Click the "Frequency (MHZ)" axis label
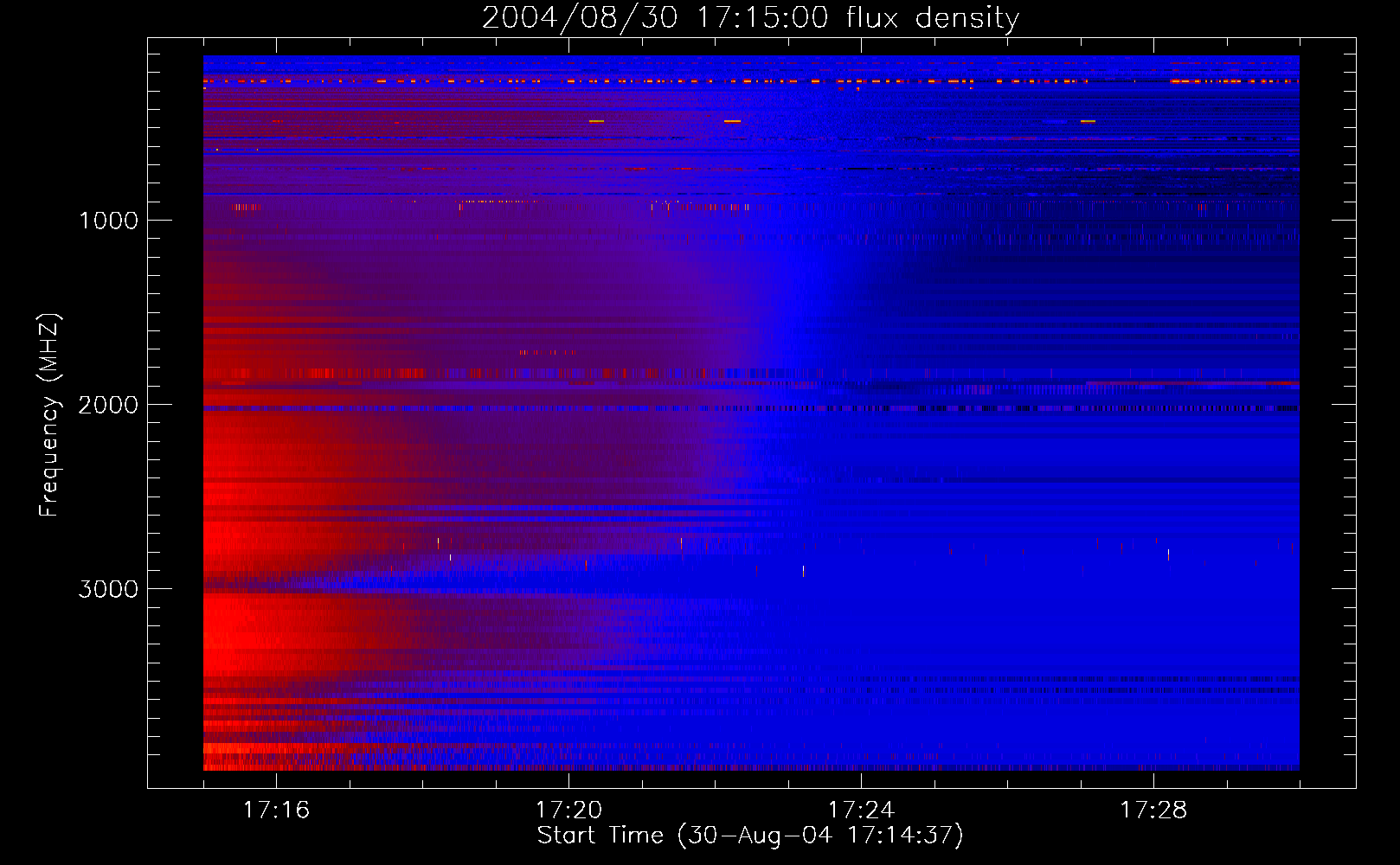1400x865 pixels. point(49,415)
